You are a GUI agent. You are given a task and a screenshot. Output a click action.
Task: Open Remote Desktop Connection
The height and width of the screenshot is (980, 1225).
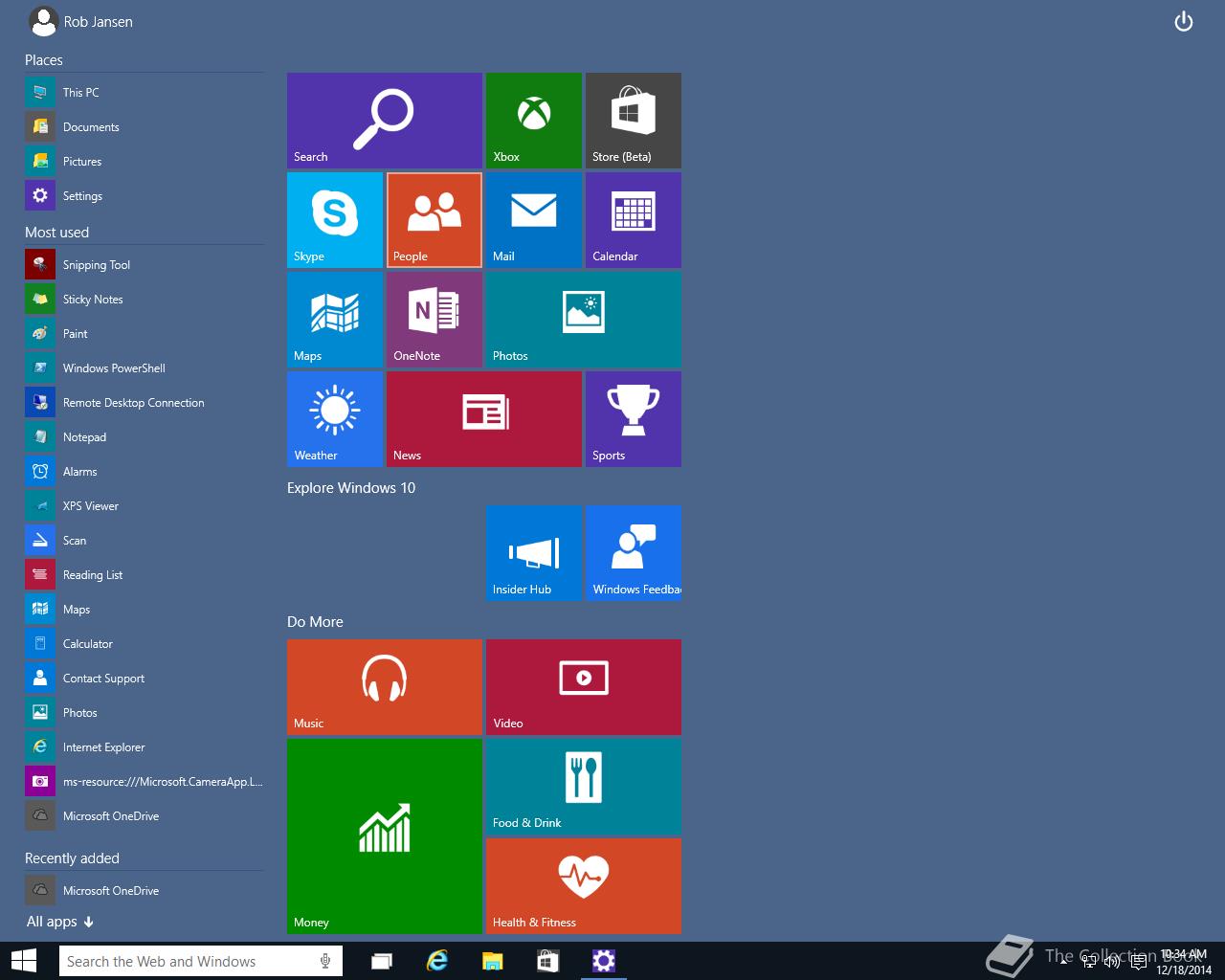tap(145, 403)
